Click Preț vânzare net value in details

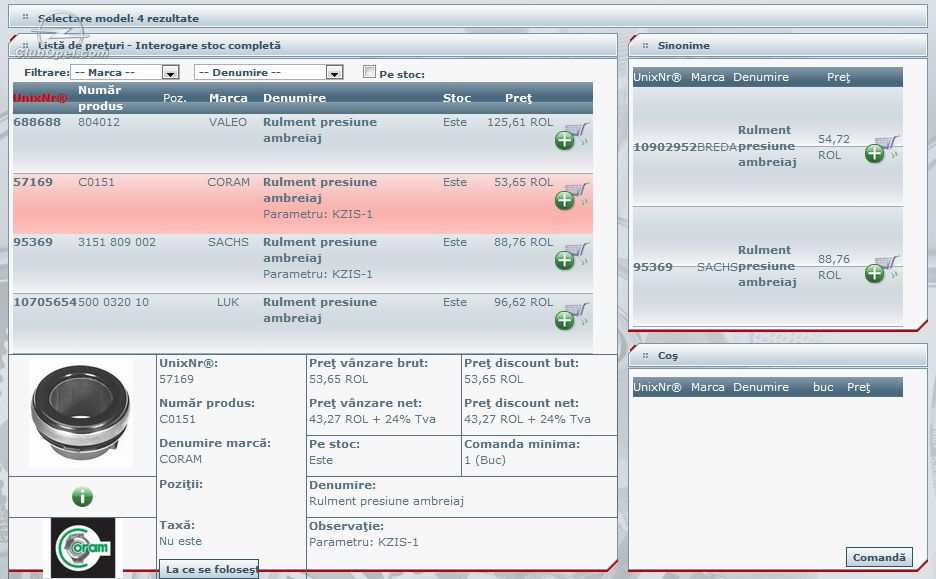[x=372, y=419]
